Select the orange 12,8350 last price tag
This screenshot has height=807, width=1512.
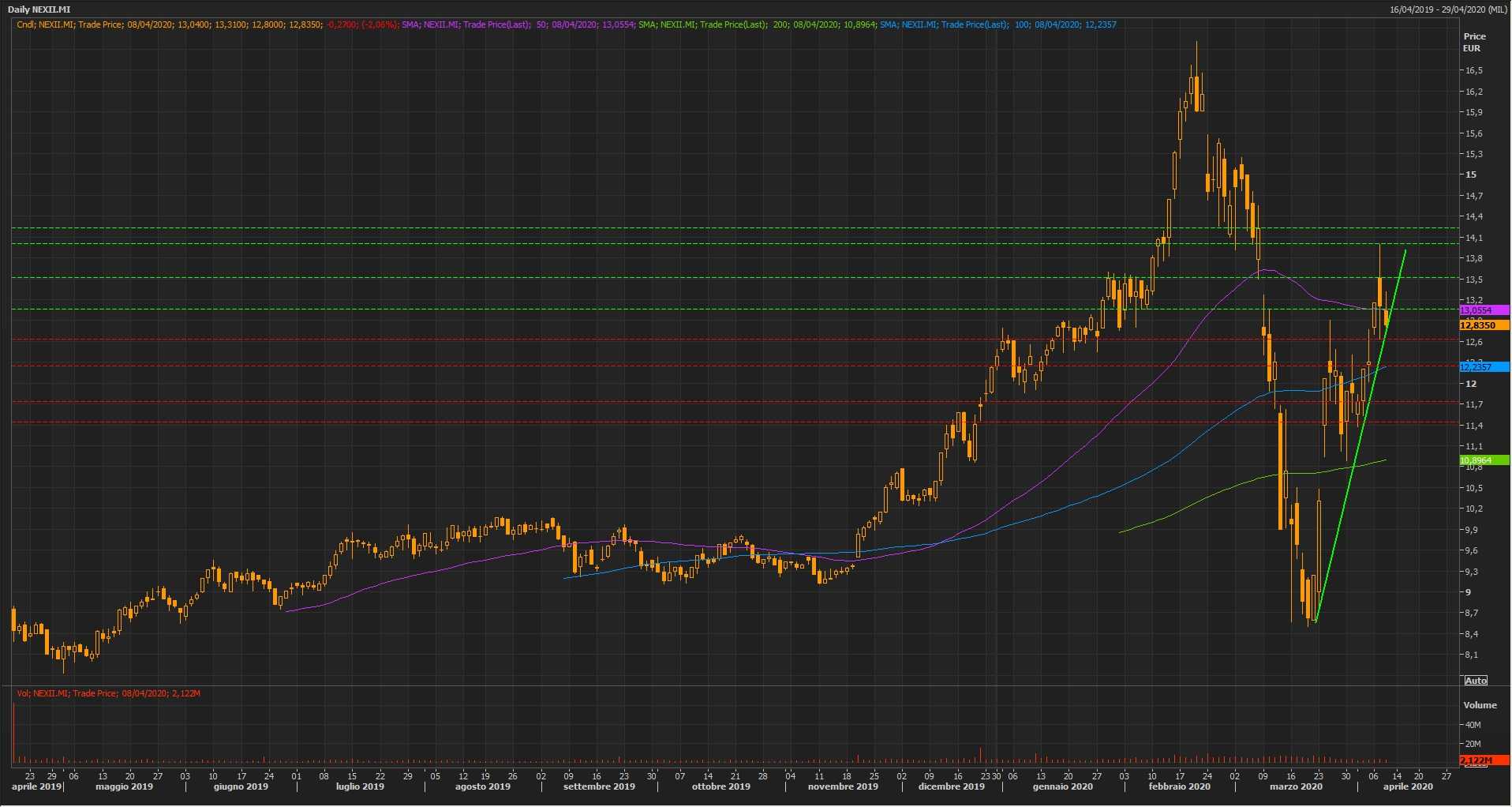(1483, 325)
